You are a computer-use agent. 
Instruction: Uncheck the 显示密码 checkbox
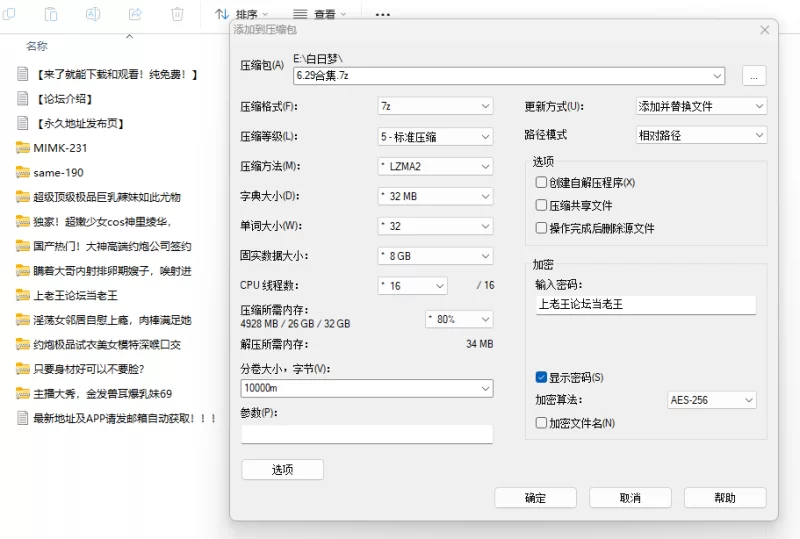pos(541,377)
